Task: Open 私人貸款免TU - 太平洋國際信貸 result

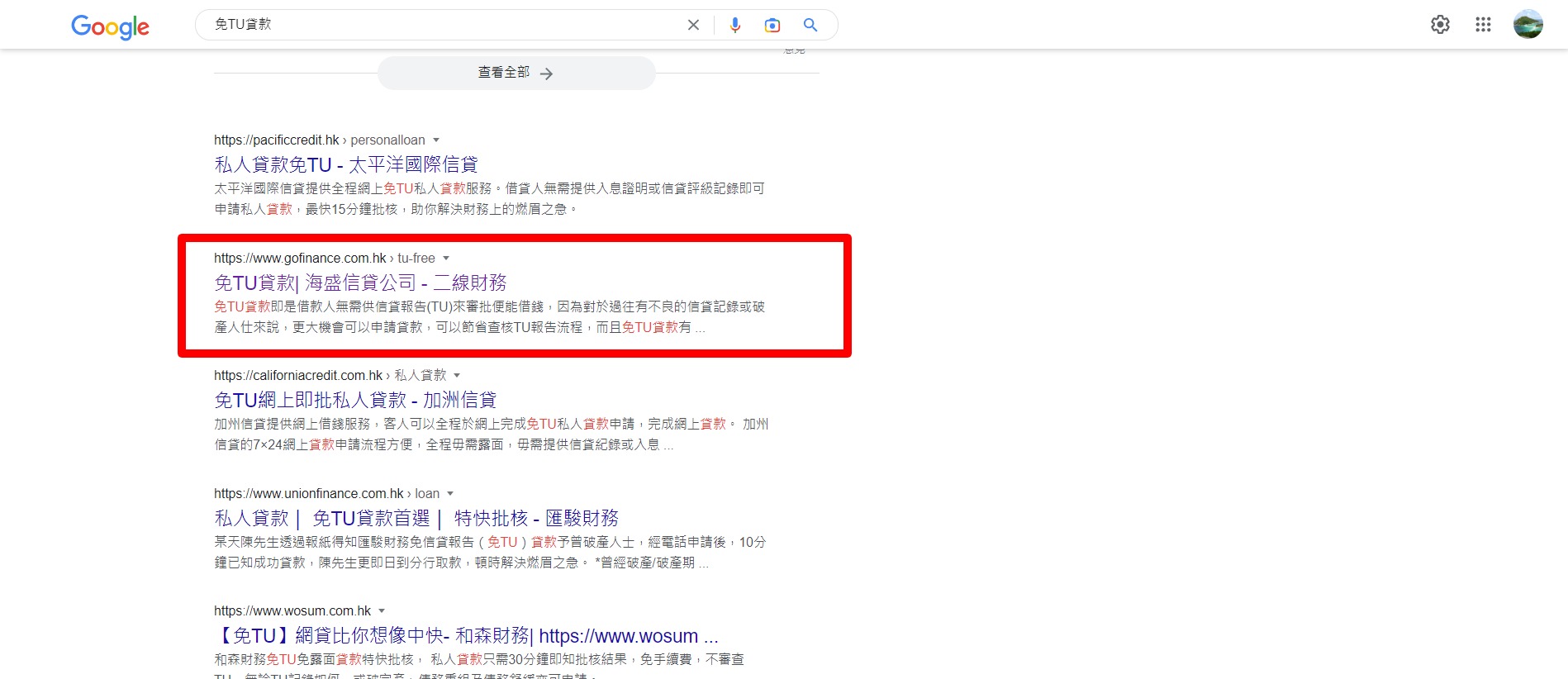Action: [x=346, y=164]
